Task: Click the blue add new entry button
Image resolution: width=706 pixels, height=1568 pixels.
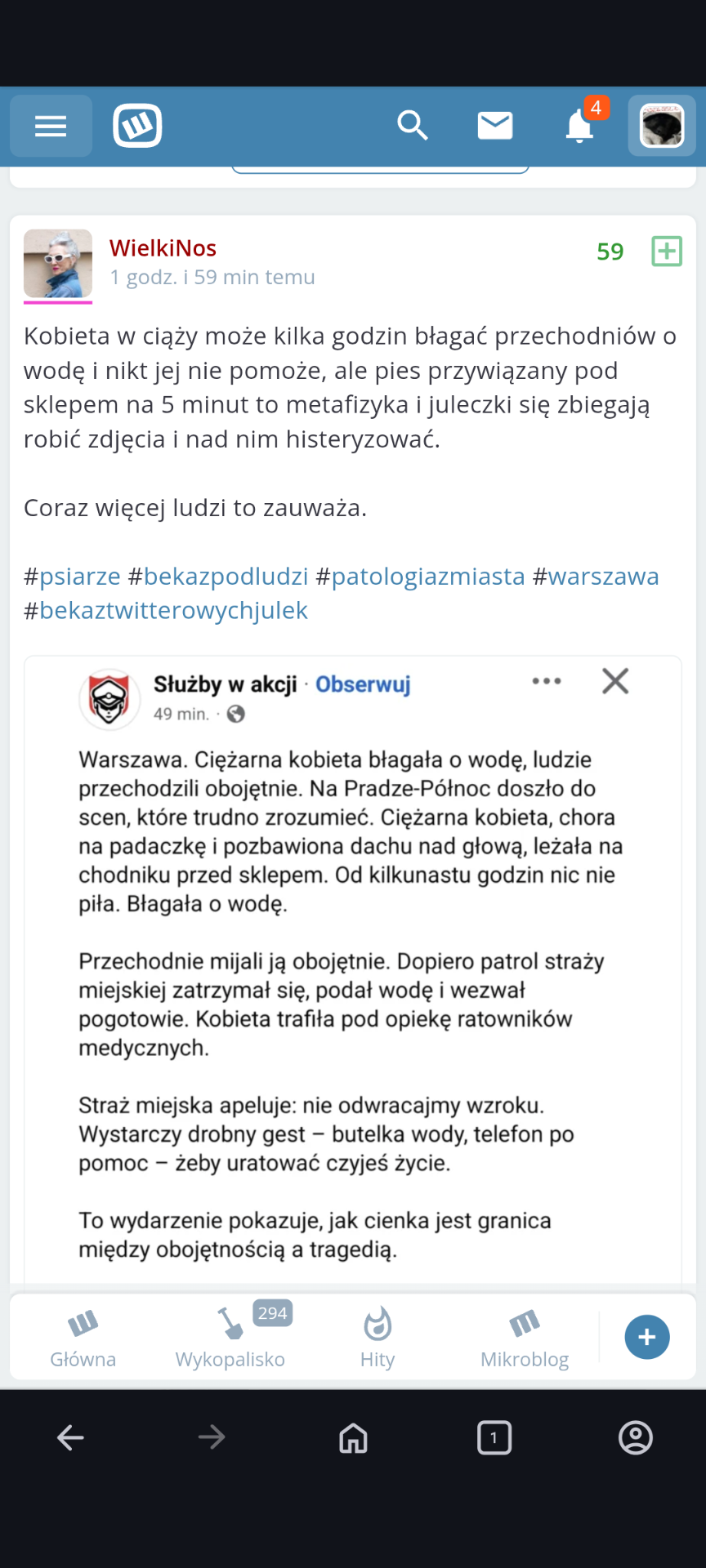Action: [x=647, y=1337]
